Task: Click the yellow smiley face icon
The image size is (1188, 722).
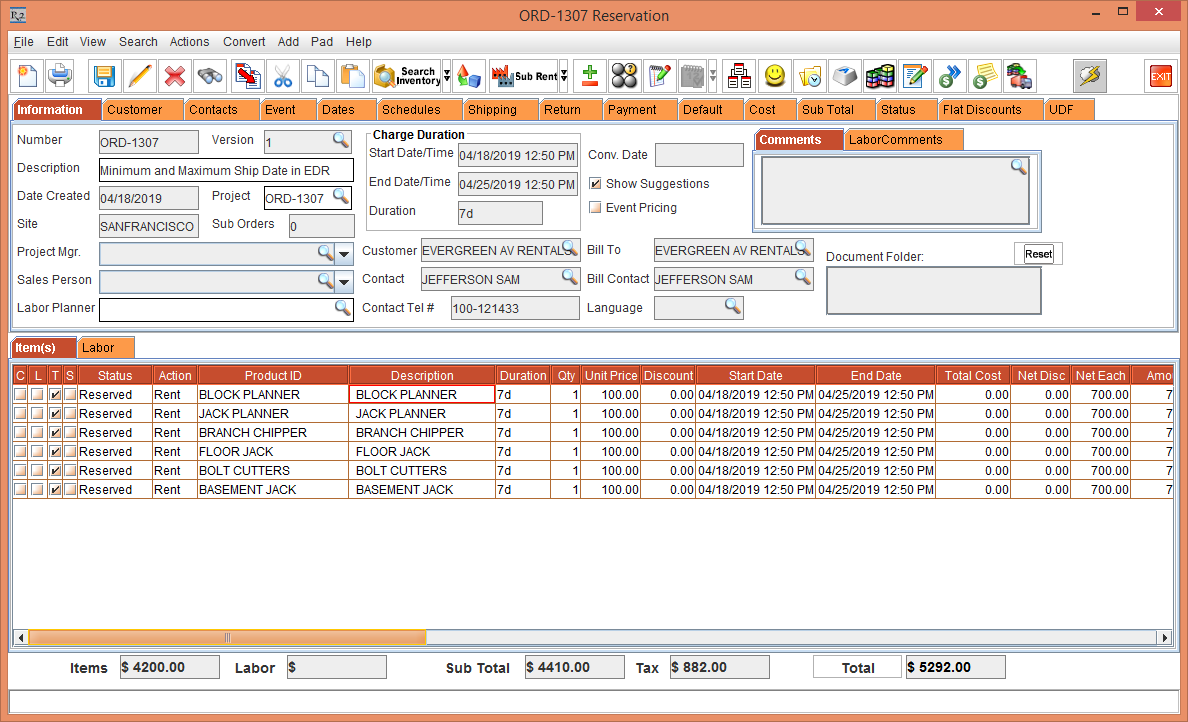Action: (774, 76)
